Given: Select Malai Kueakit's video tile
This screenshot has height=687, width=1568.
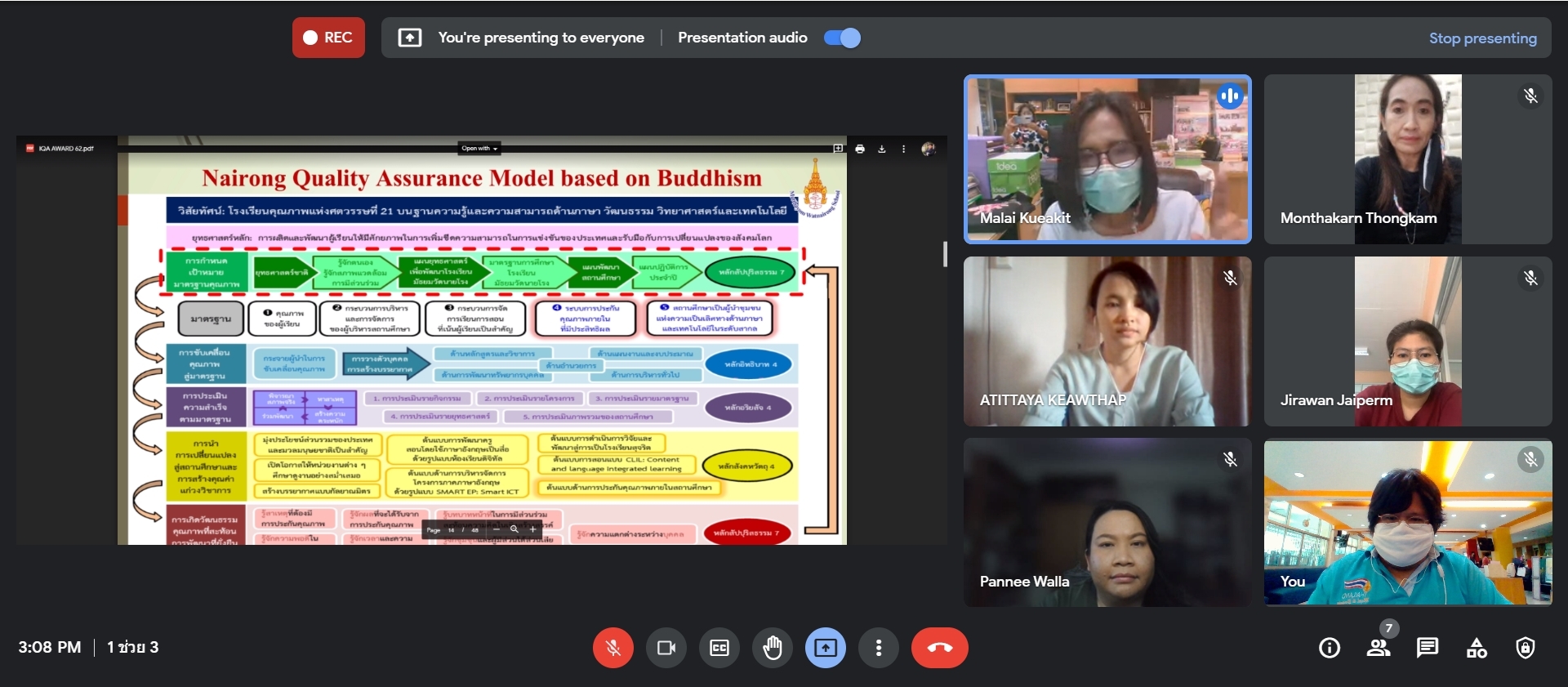Looking at the screenshot, I should click(1107, 159).
